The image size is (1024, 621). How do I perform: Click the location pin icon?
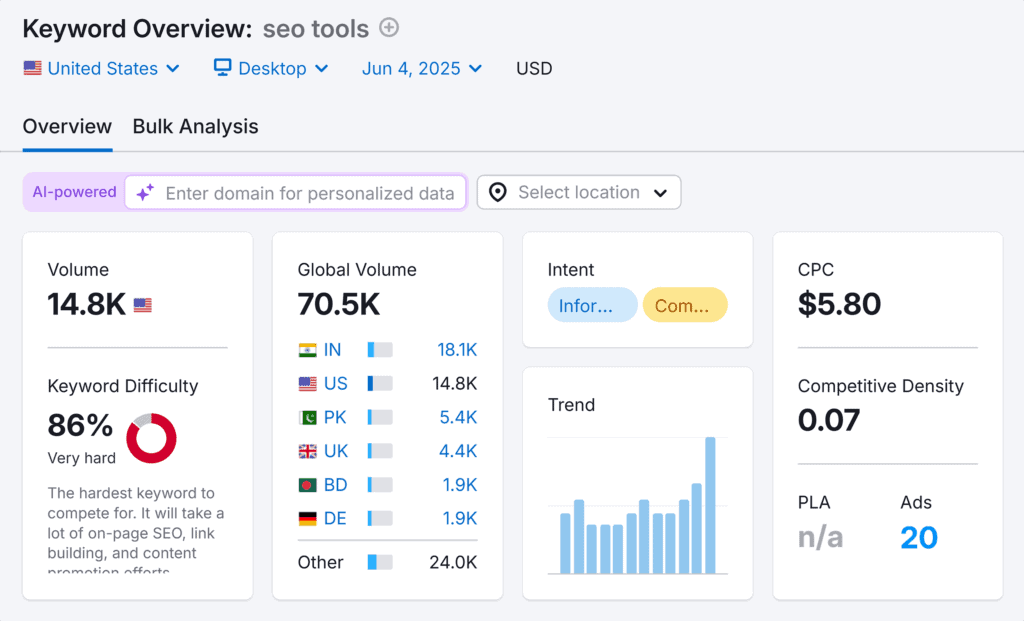[x=497, y=192]
